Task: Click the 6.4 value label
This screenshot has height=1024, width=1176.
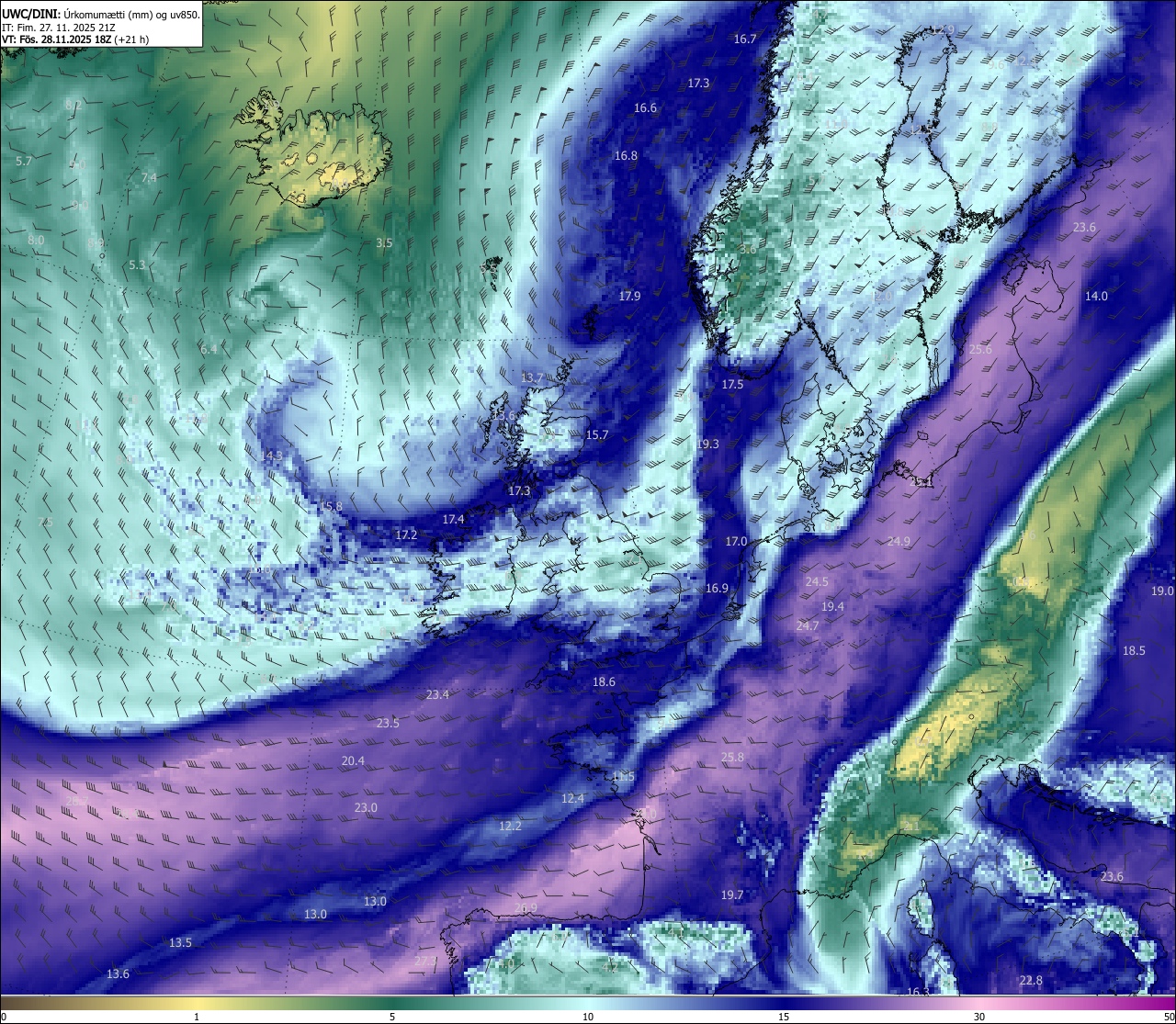Action: tap(209, 350)
